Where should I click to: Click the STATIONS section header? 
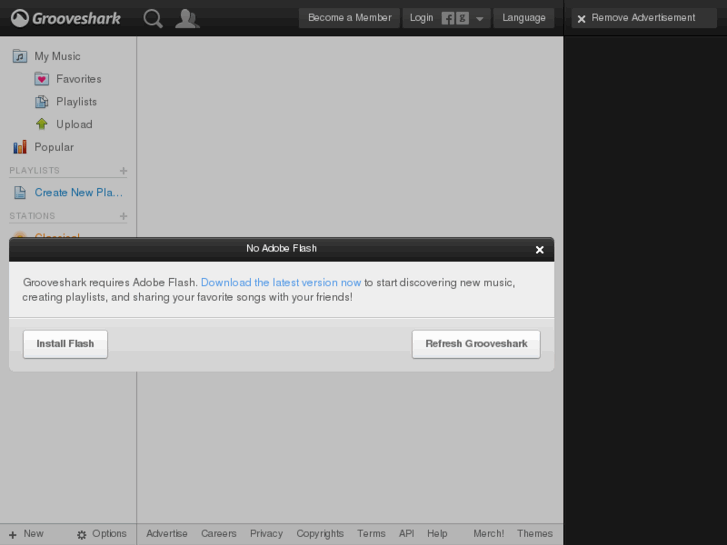coord(32,216)
